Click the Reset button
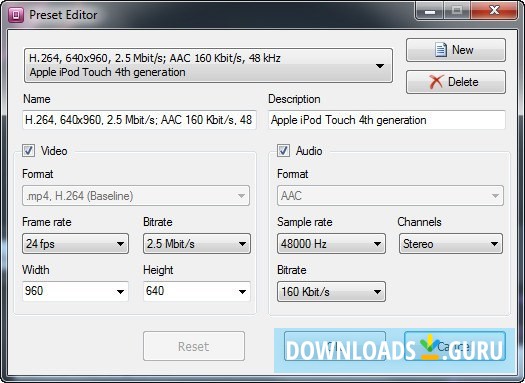This screenshot has width=525, height=383. [194, 346]
